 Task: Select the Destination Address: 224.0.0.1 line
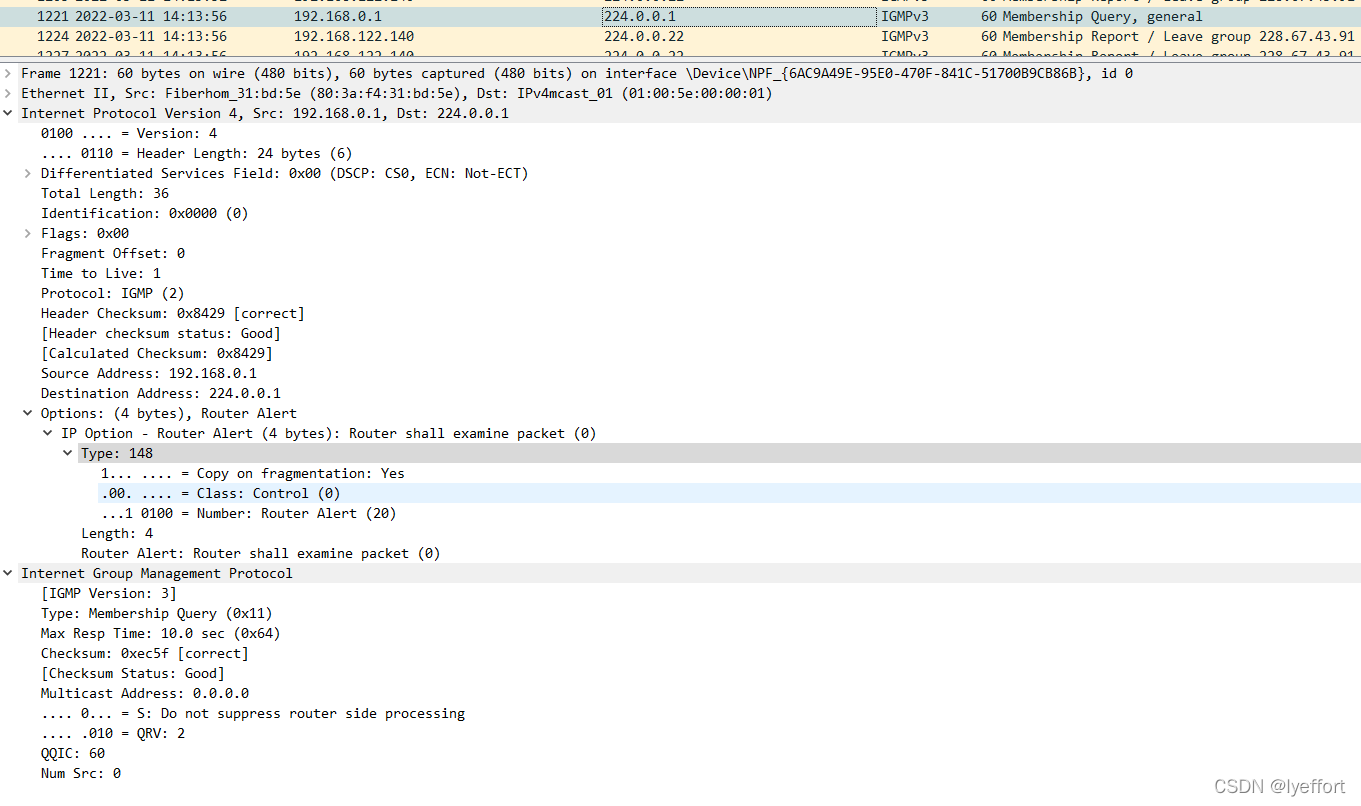pyautogui.click(x=161, y=393)
